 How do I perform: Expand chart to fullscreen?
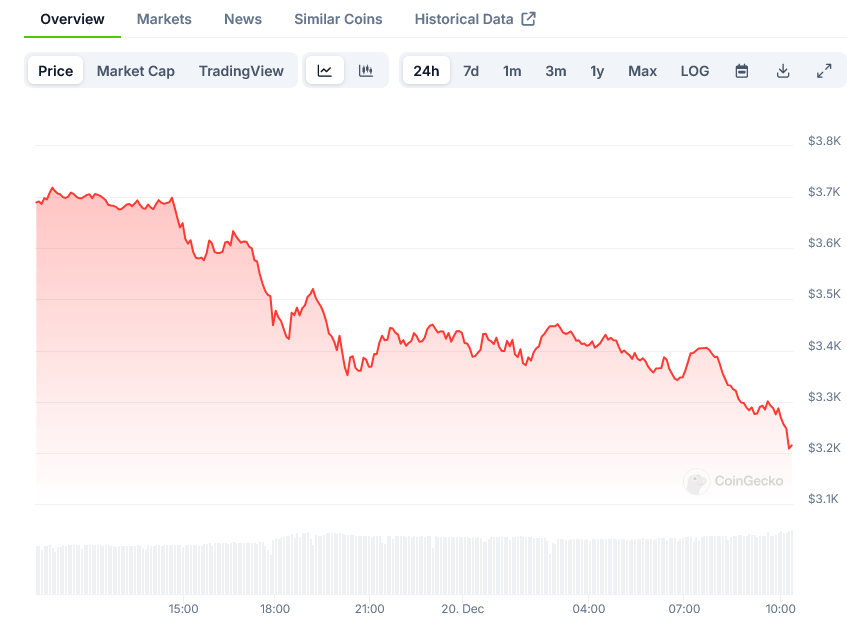(x=824, y=70)
